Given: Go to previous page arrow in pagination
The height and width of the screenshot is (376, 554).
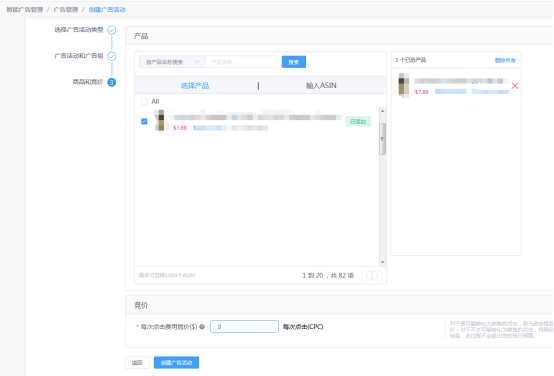Looking at the screenshot, I should pos(367,276).
